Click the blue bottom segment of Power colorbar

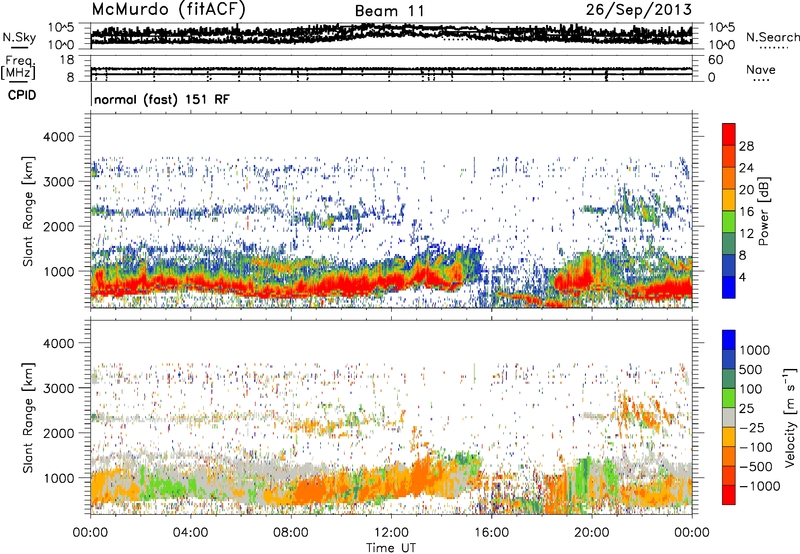click(729, 287)
